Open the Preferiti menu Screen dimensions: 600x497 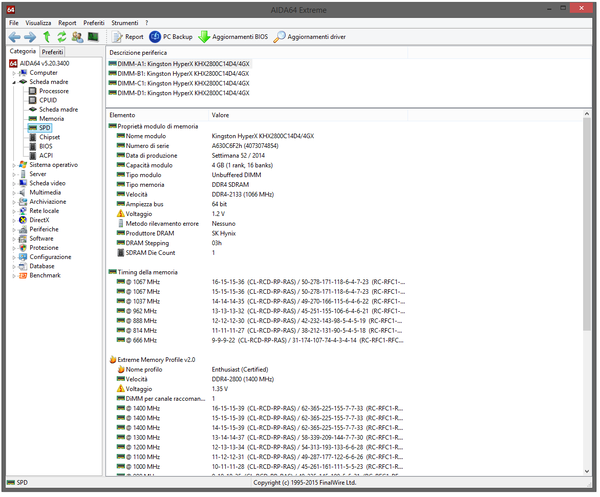click(94, 23)
